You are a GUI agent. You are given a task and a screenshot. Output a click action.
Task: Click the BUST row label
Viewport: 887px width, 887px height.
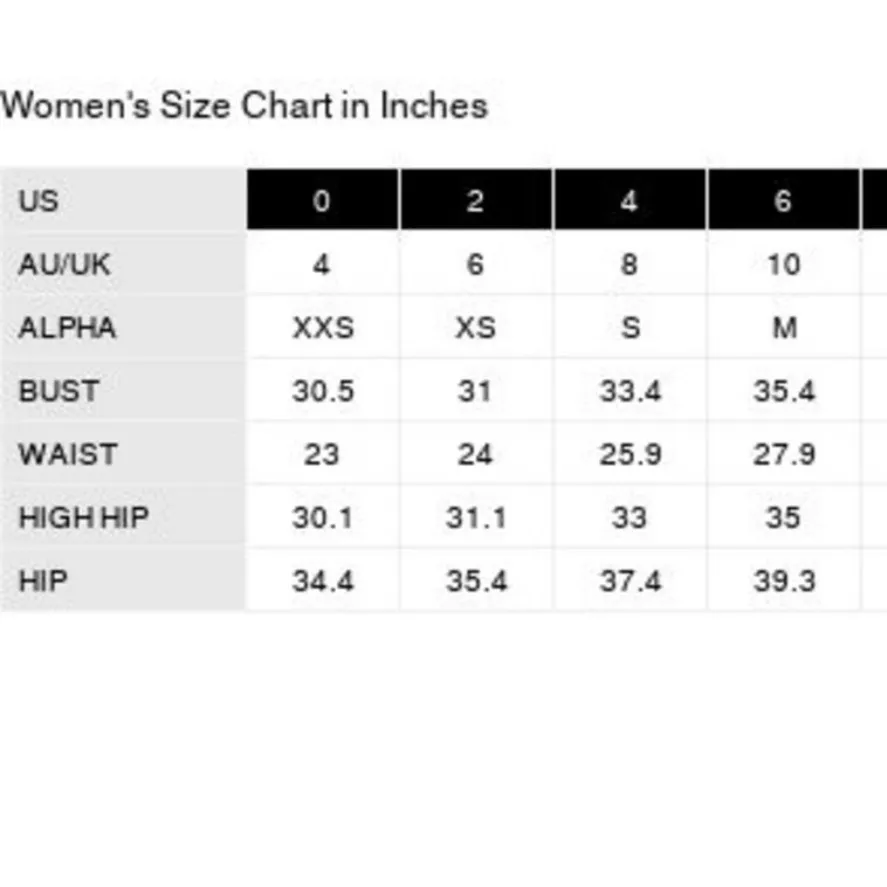(x=58, y=391)
